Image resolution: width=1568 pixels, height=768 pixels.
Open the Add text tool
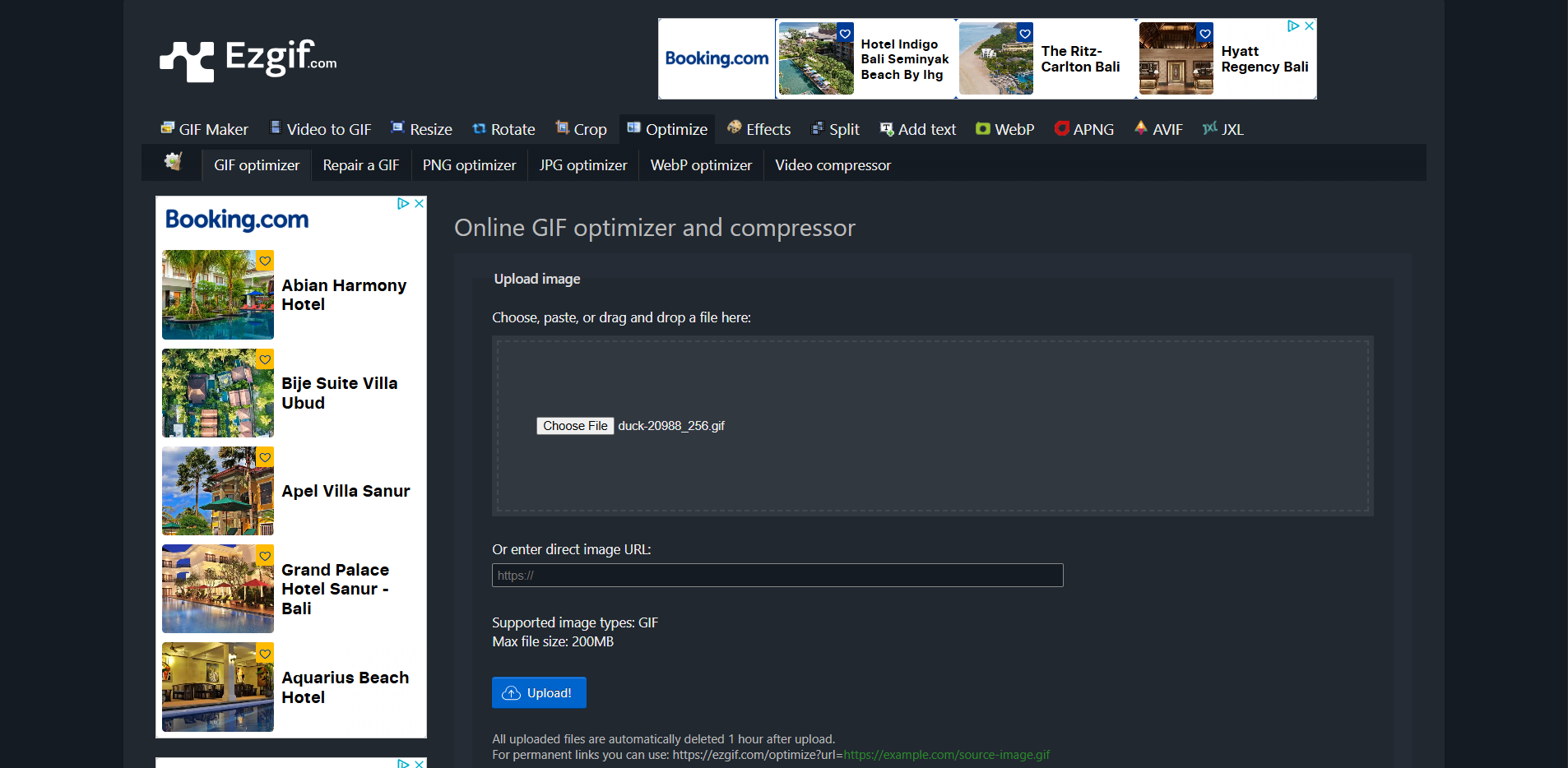coord(926,129)
